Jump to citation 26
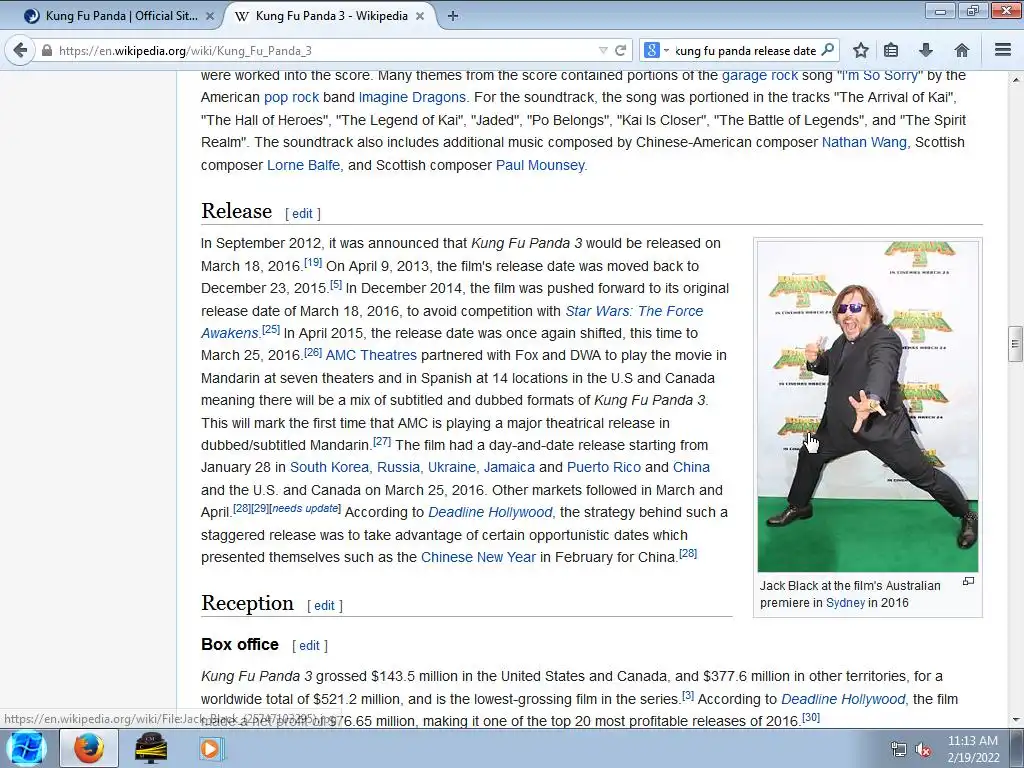This screenshot has width=1024, height=768. (x=313, y=352)
